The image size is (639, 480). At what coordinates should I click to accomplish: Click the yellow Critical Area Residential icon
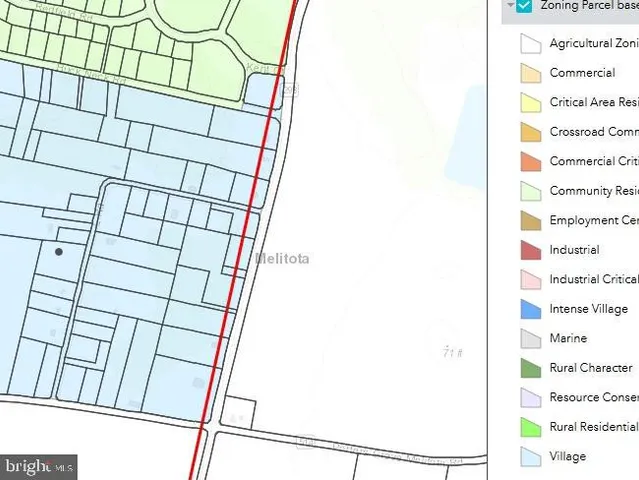tap(530, 103)
